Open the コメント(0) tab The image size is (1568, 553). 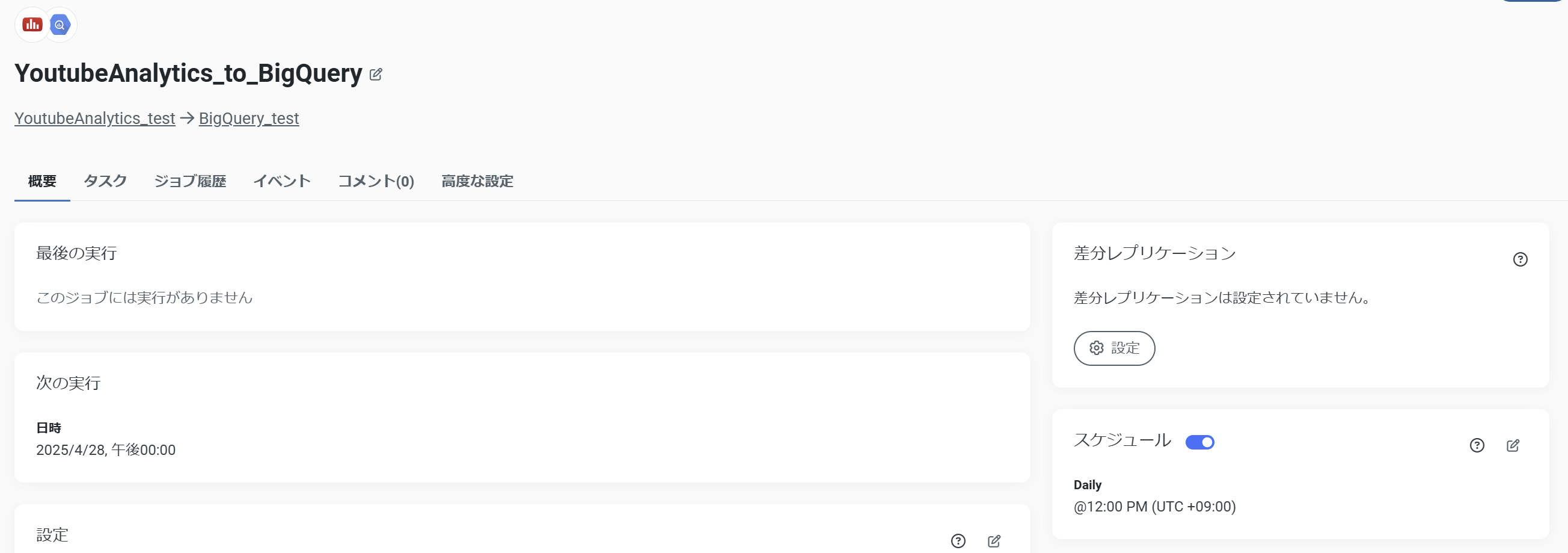point(376,181)
